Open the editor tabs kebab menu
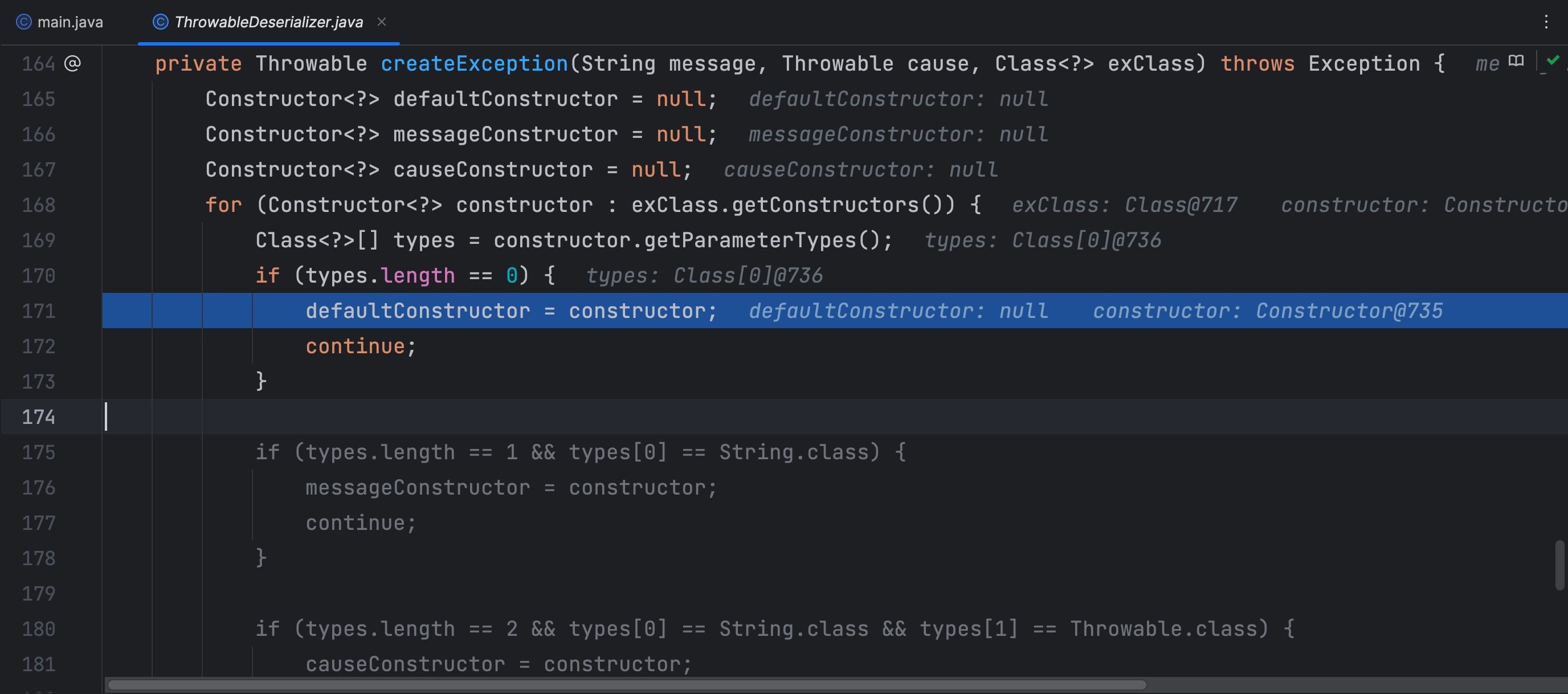1568x694 pixels. click(1545, 22)
